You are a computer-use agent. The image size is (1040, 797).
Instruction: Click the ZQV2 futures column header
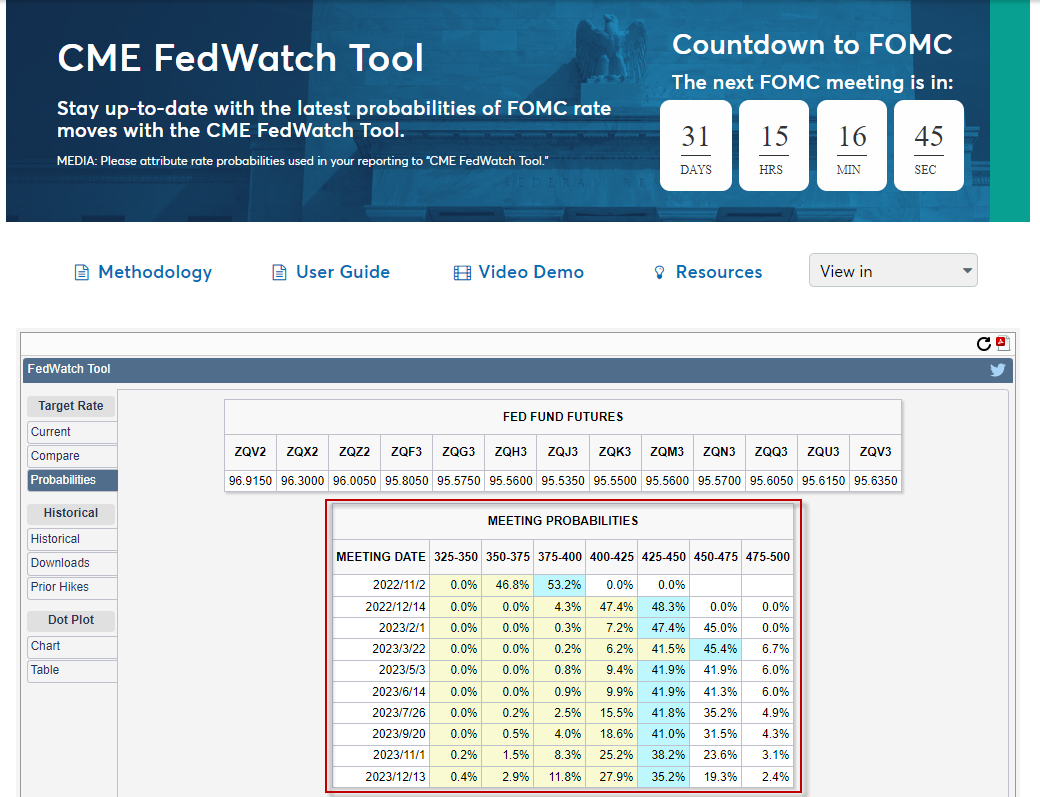point(250,452)
